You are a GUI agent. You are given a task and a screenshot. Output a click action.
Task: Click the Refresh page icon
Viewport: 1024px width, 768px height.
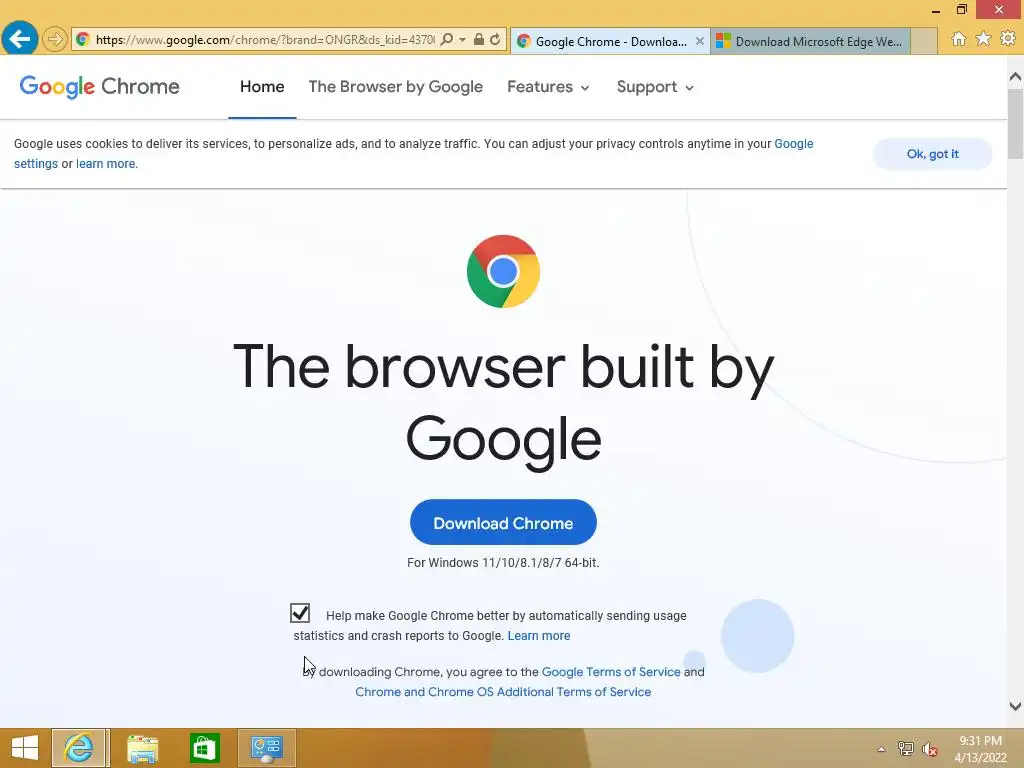tap(495, 40)
